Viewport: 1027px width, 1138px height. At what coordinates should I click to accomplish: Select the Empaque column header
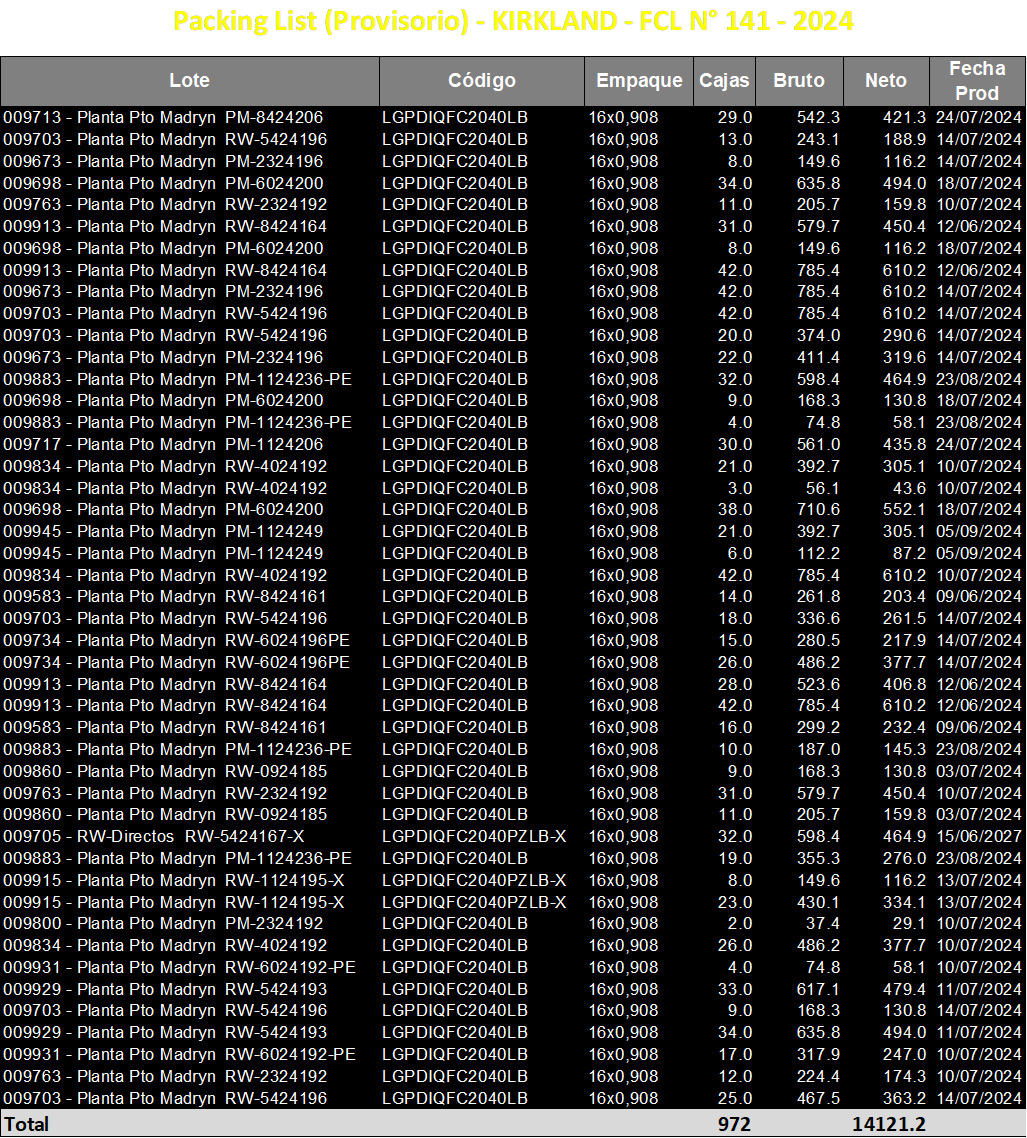pos(639,81)
